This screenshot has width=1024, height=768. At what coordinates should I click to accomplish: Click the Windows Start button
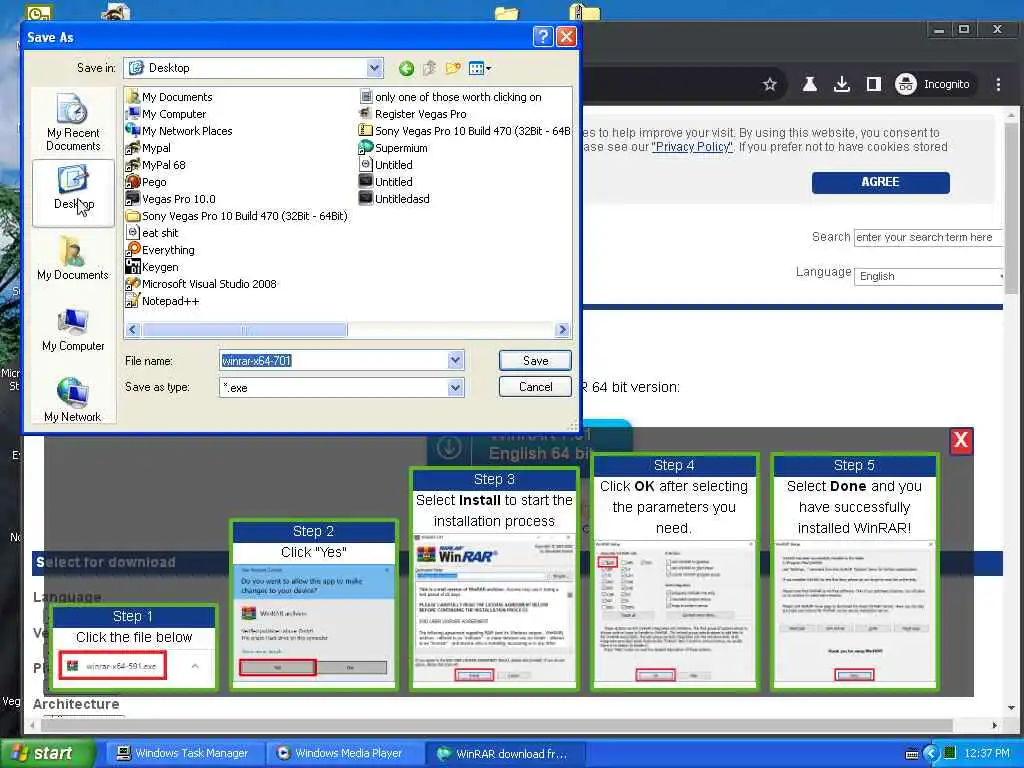point(47,753)
